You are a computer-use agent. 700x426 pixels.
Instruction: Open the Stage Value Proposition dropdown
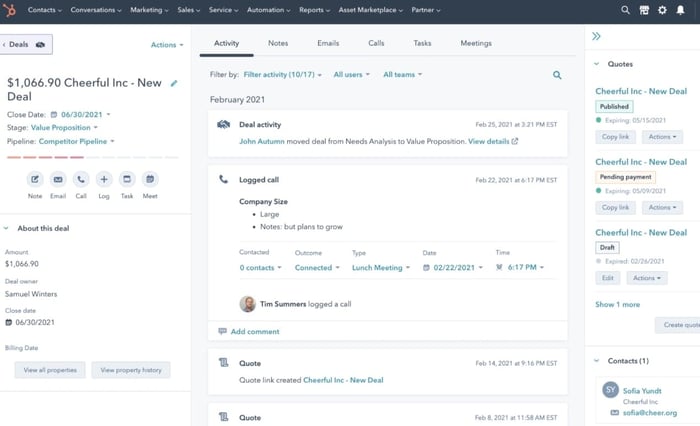pyautogui.click(x=66, y=128)
